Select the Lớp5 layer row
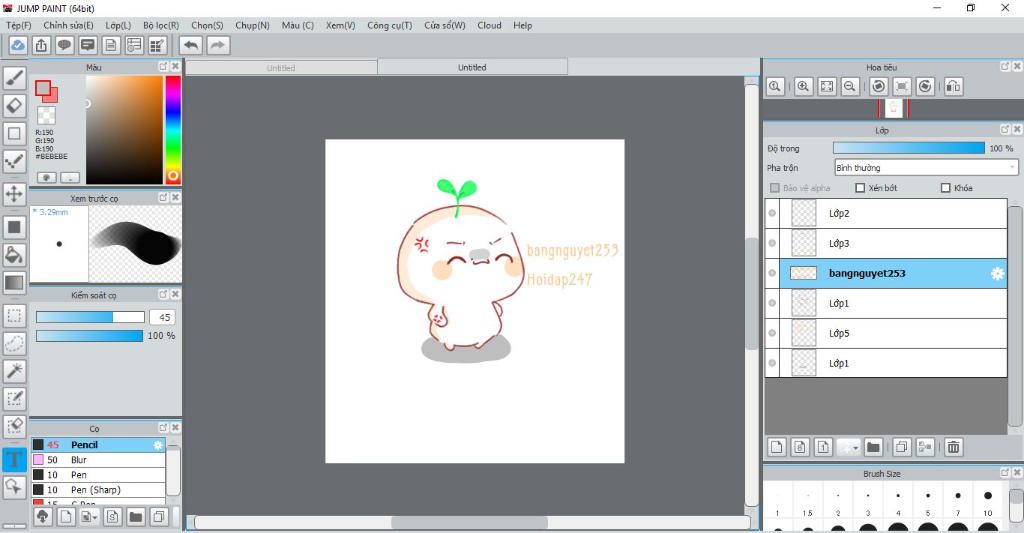 click(886, 333)
